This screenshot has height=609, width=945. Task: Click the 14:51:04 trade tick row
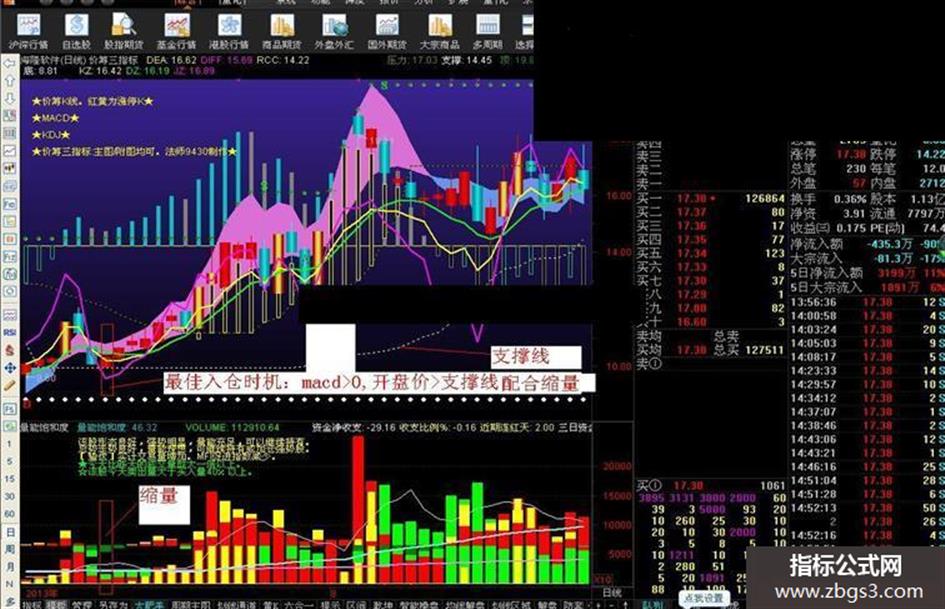click(867, 481)
